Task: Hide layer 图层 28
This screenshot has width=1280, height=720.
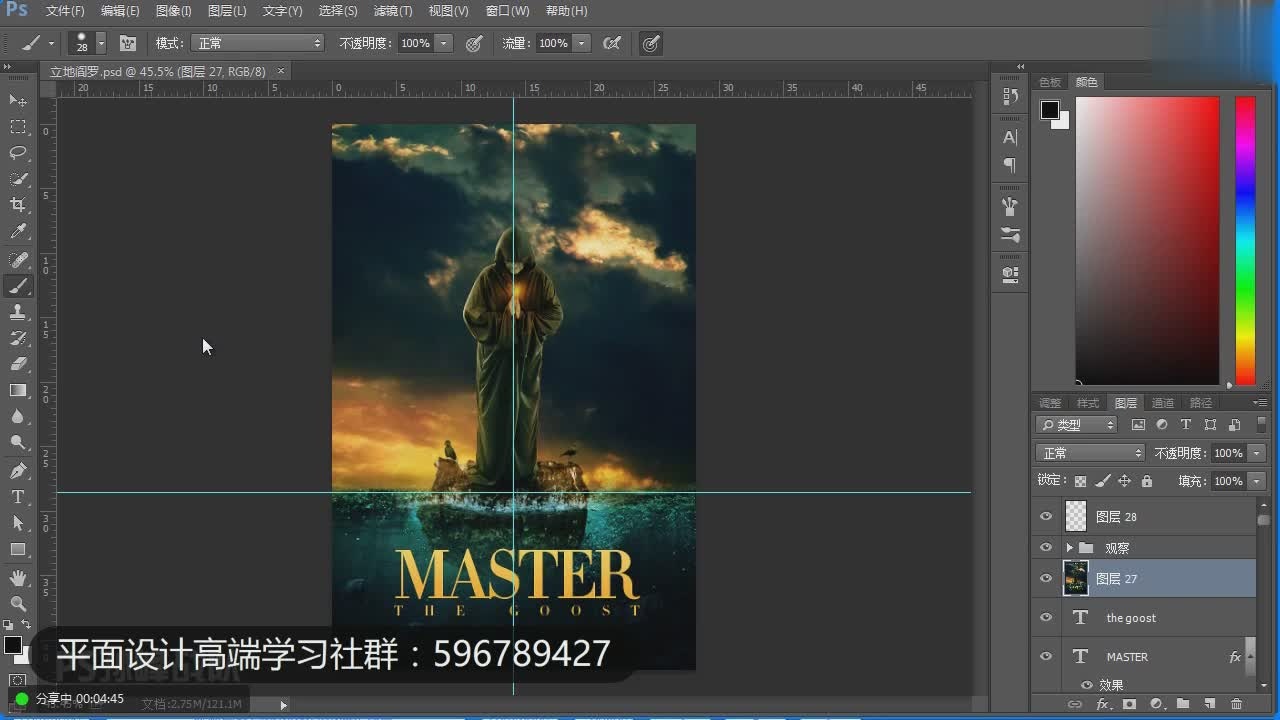Action: pos(1046,517)
